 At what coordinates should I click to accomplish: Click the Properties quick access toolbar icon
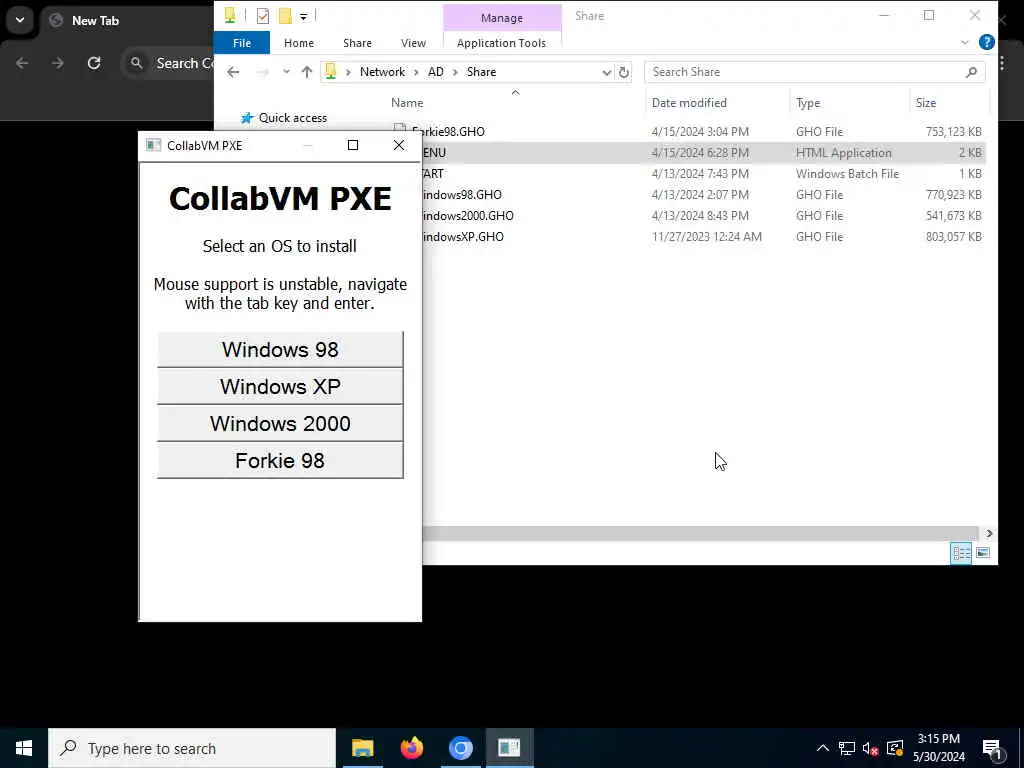263,16
